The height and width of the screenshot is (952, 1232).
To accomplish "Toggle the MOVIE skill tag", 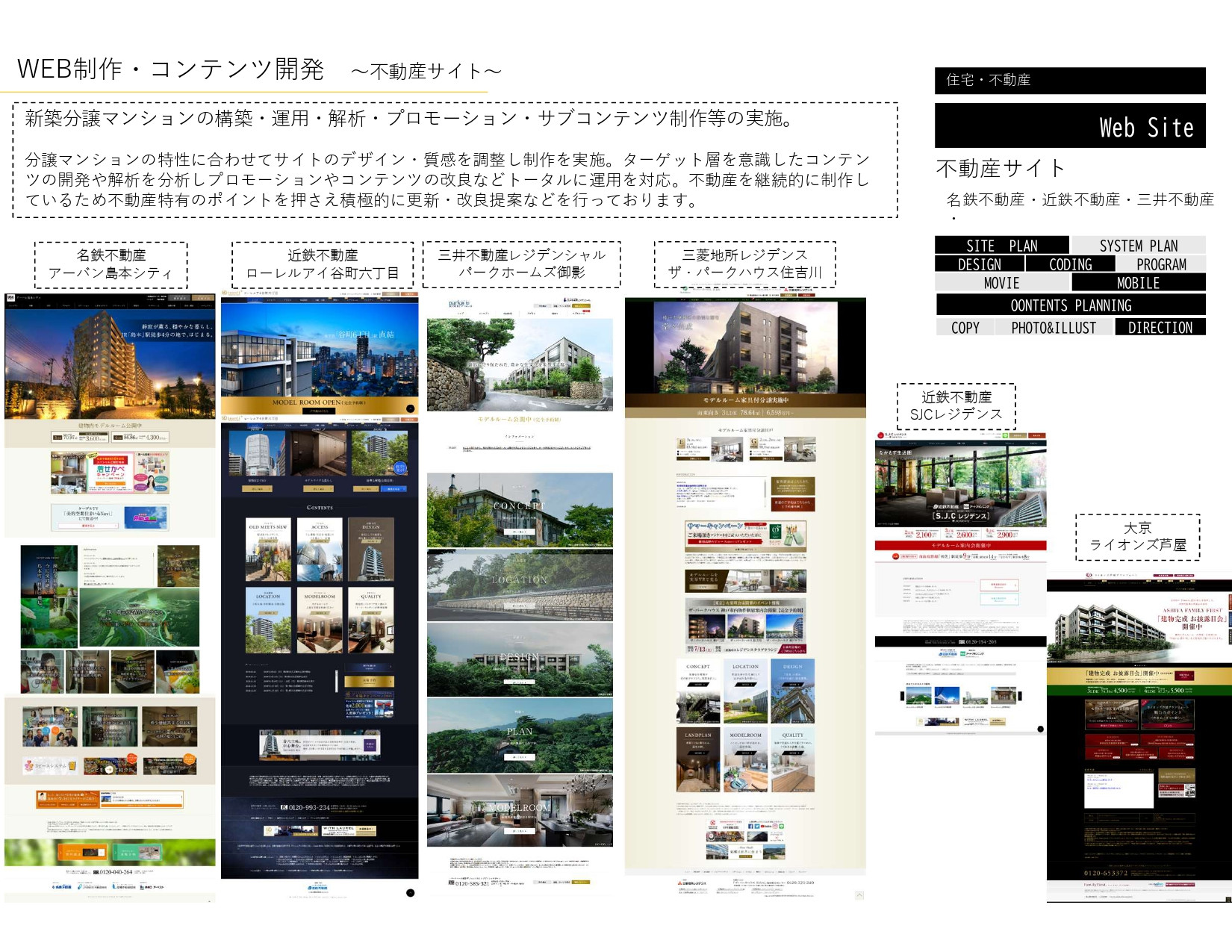I will [1003, 283].
